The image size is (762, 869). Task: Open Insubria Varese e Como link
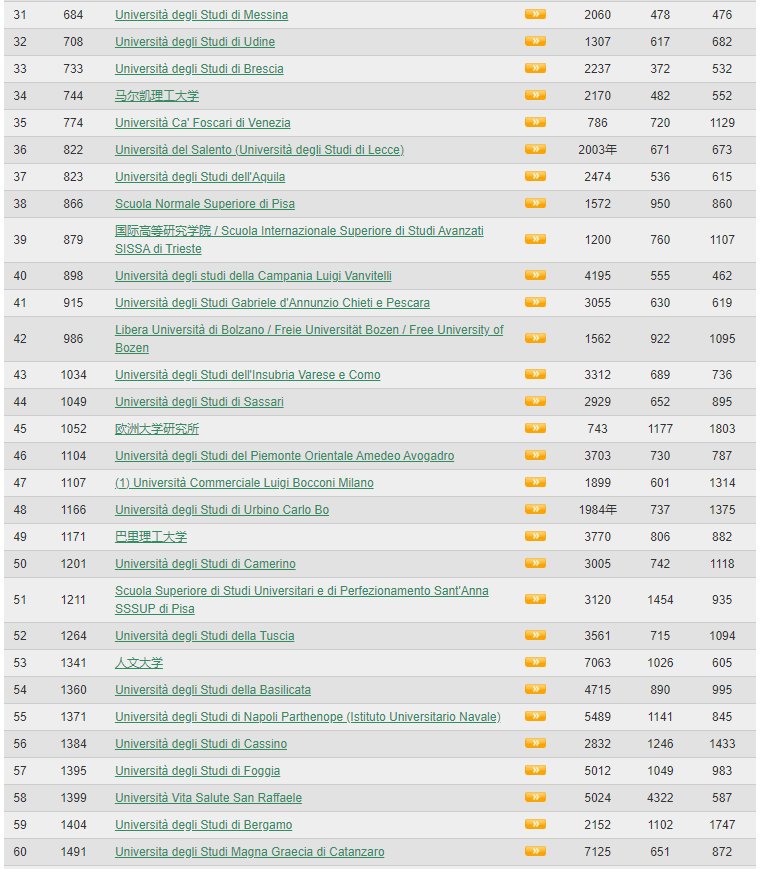[x=248, y=375]
